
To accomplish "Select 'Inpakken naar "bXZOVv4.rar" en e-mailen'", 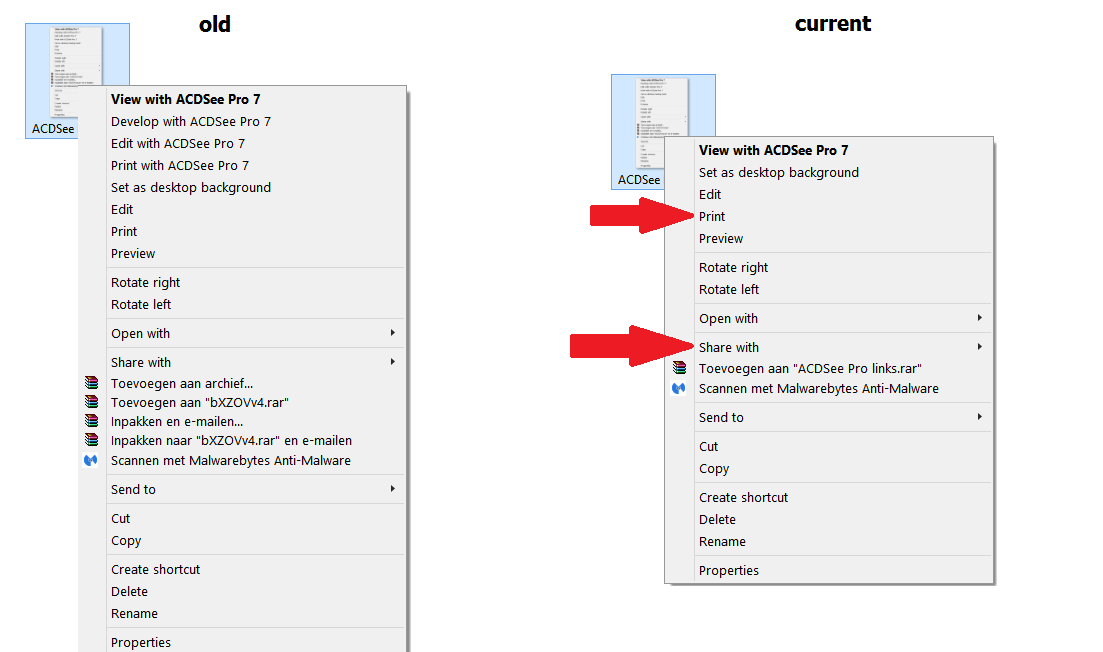I will (x=231, y=440).
